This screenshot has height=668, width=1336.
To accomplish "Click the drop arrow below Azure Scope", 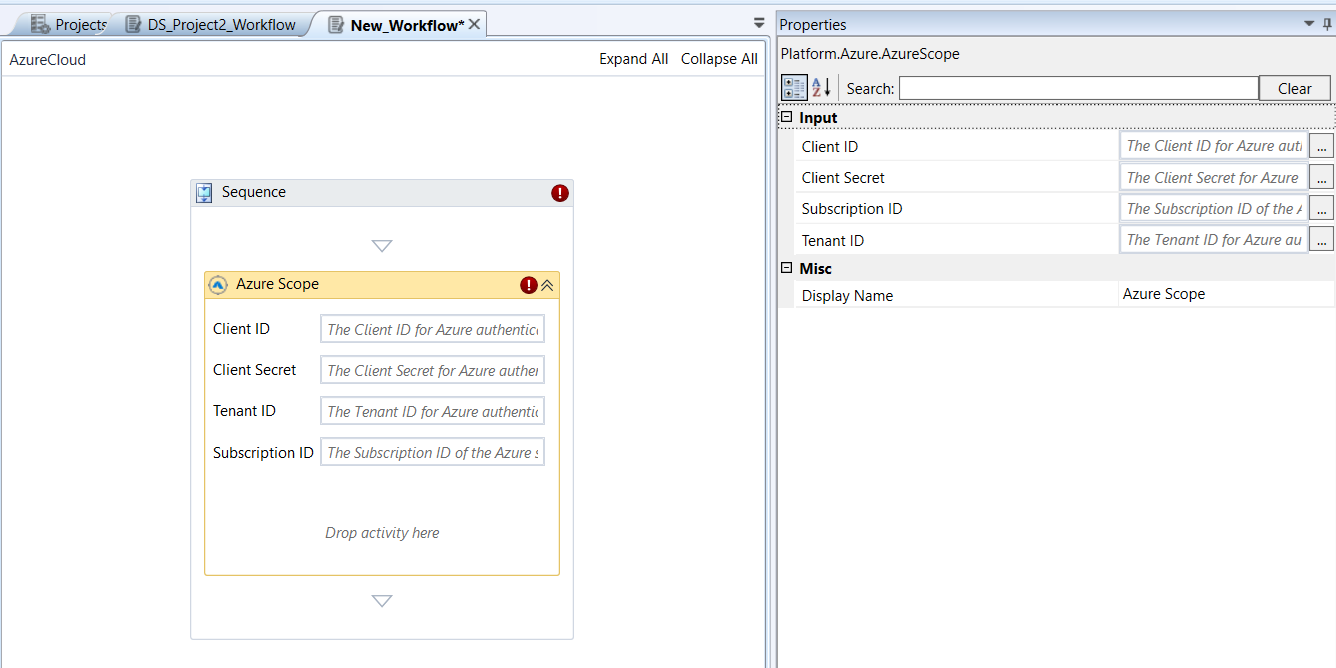I will (x=382, y=601).
